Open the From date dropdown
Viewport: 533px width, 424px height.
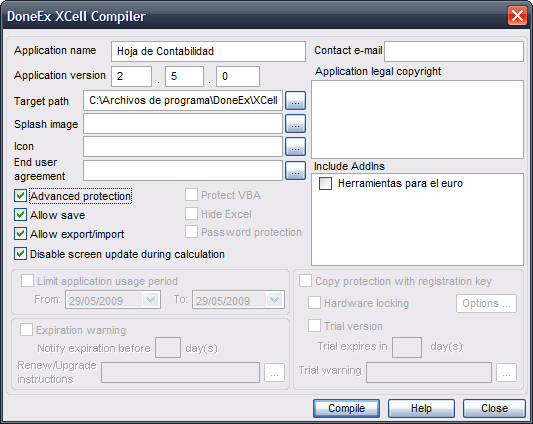coord(151,300)
